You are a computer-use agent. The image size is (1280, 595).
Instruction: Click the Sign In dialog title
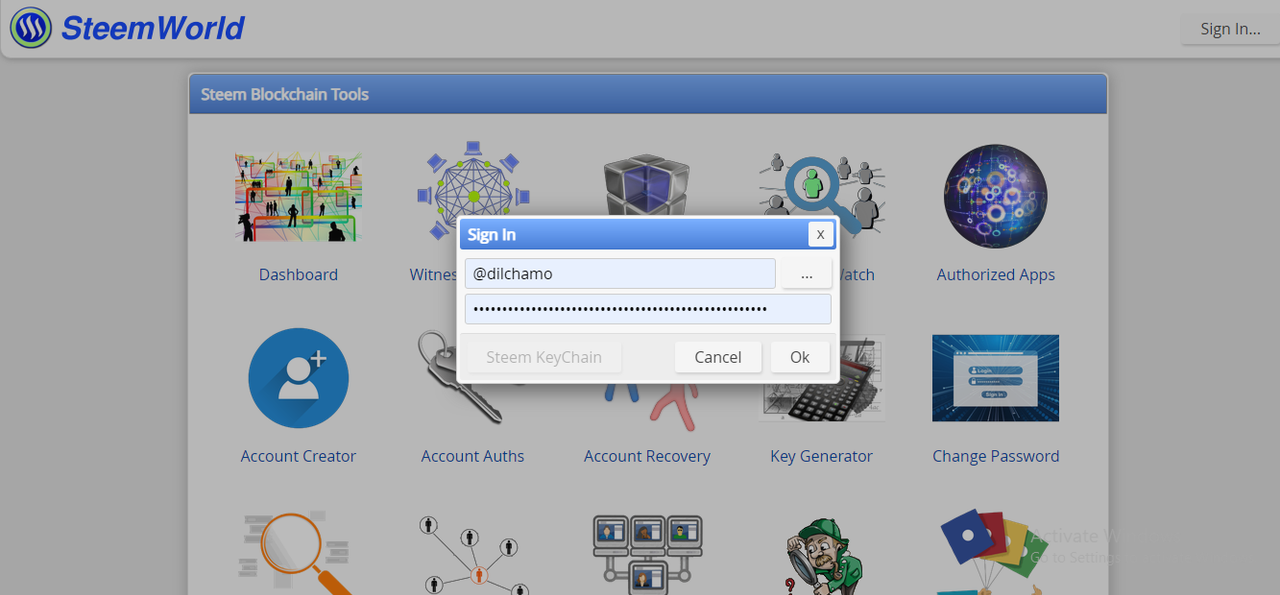pyautogui.click(x=492, y=235)
